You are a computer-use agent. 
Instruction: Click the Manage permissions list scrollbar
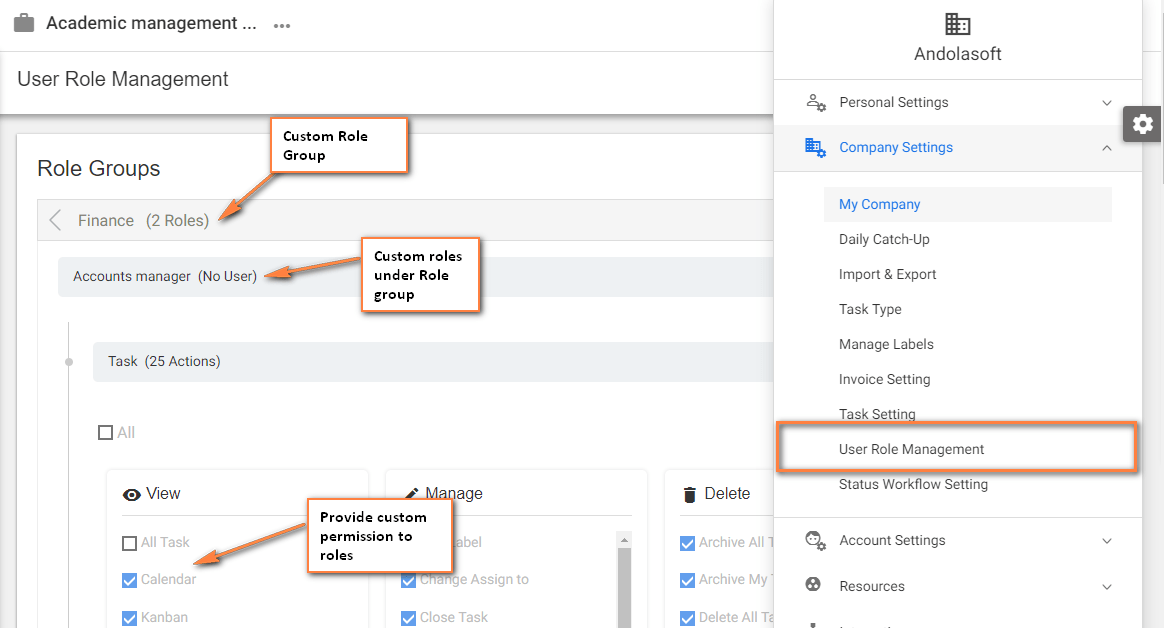tap(624, 588)
